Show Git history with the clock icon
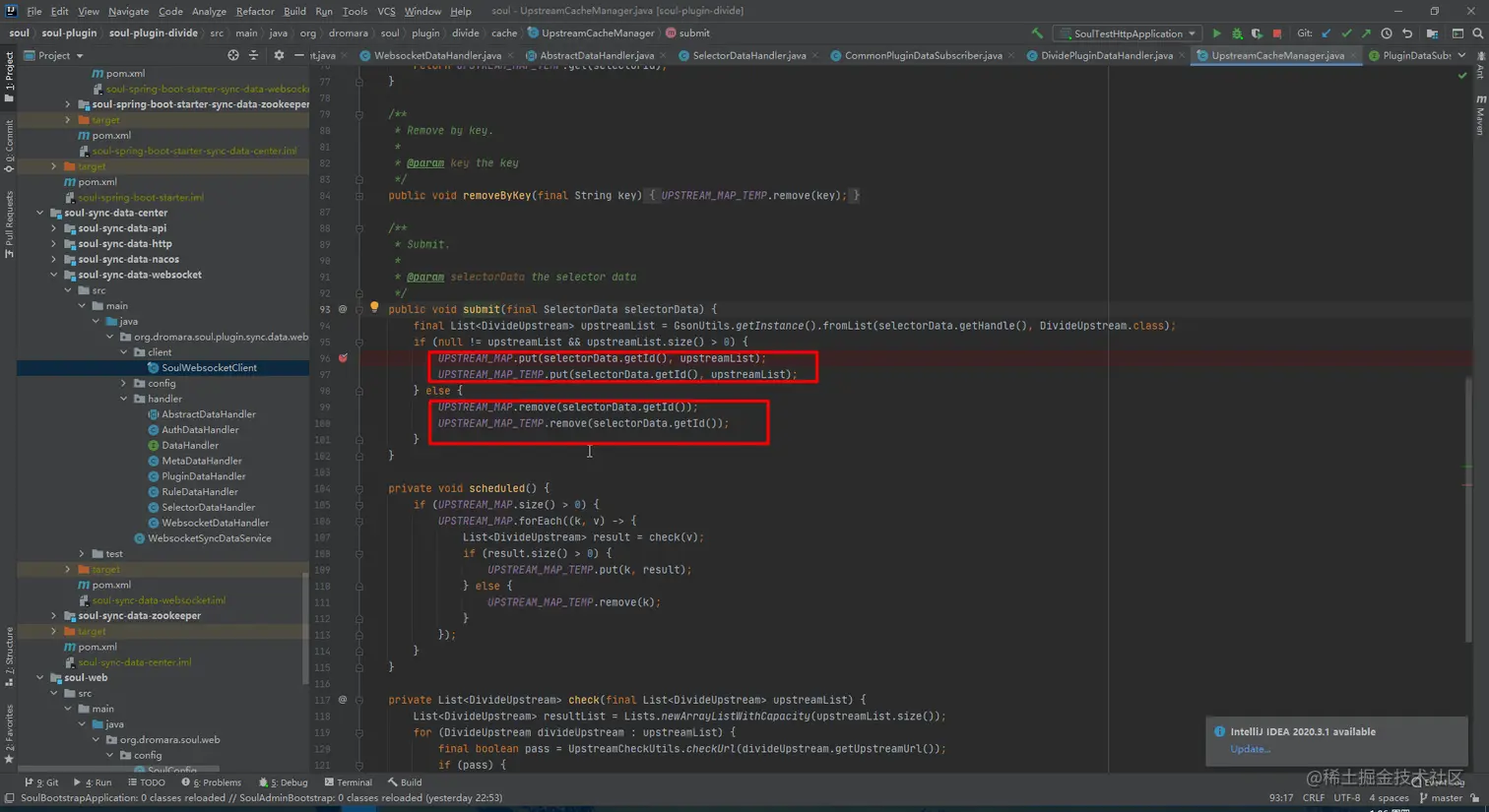The height and width of the screenshot is (812, 1489). pos(1387,33)
